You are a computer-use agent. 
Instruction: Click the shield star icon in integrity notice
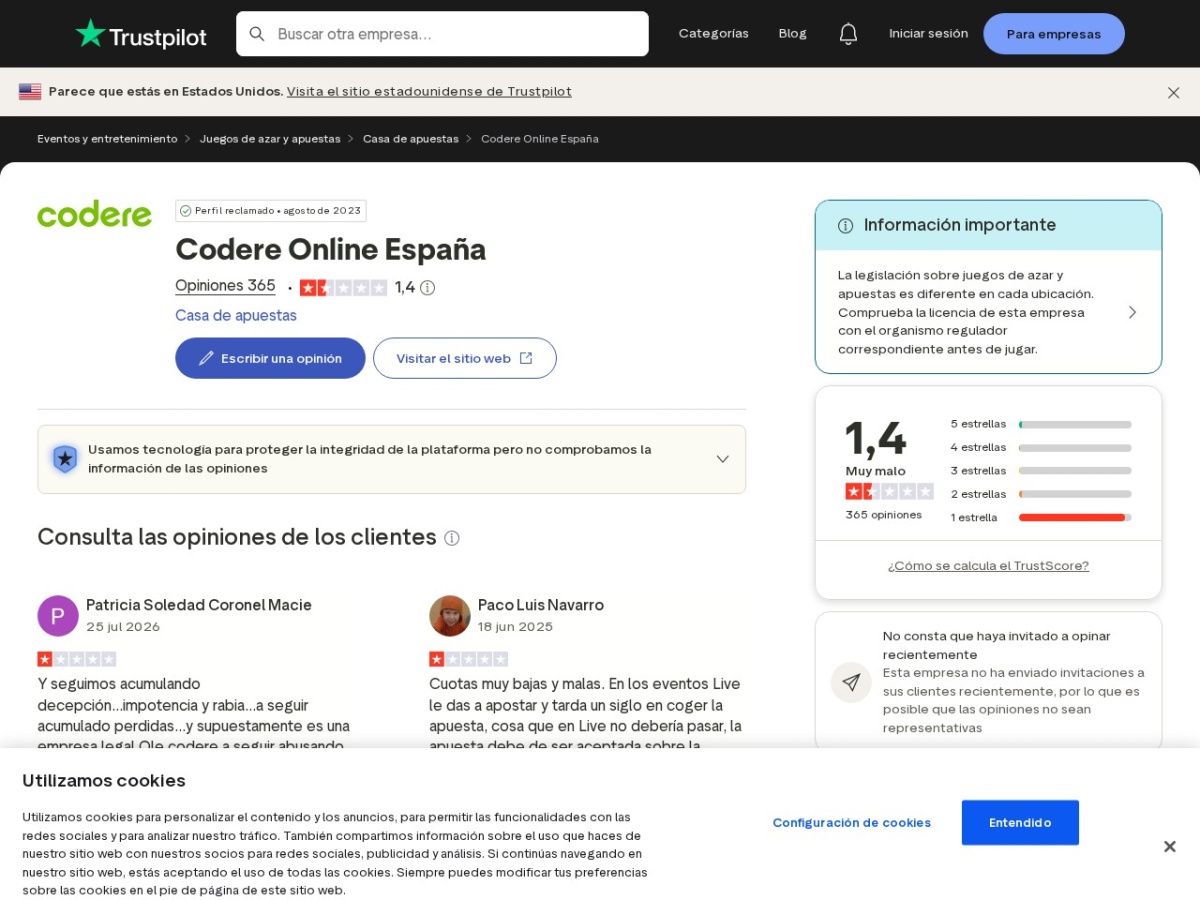point(65,459)
